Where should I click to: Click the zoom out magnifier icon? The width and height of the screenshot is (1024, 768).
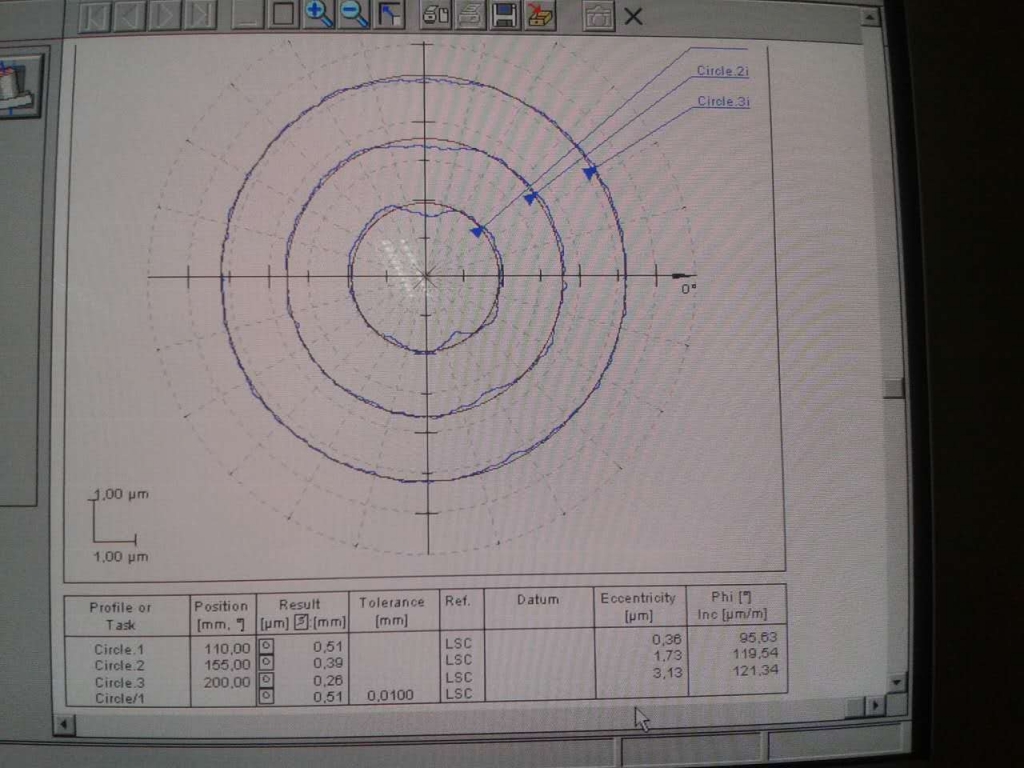pyautogui.click(x=354, y=14)
